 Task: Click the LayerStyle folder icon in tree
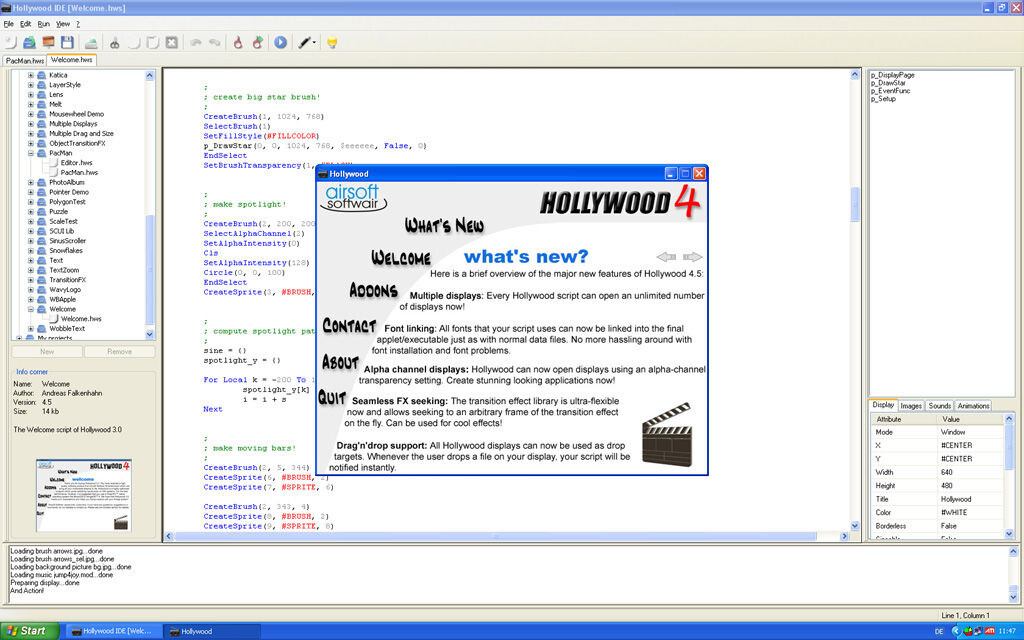pyautogui.click(x=42, y=85)
